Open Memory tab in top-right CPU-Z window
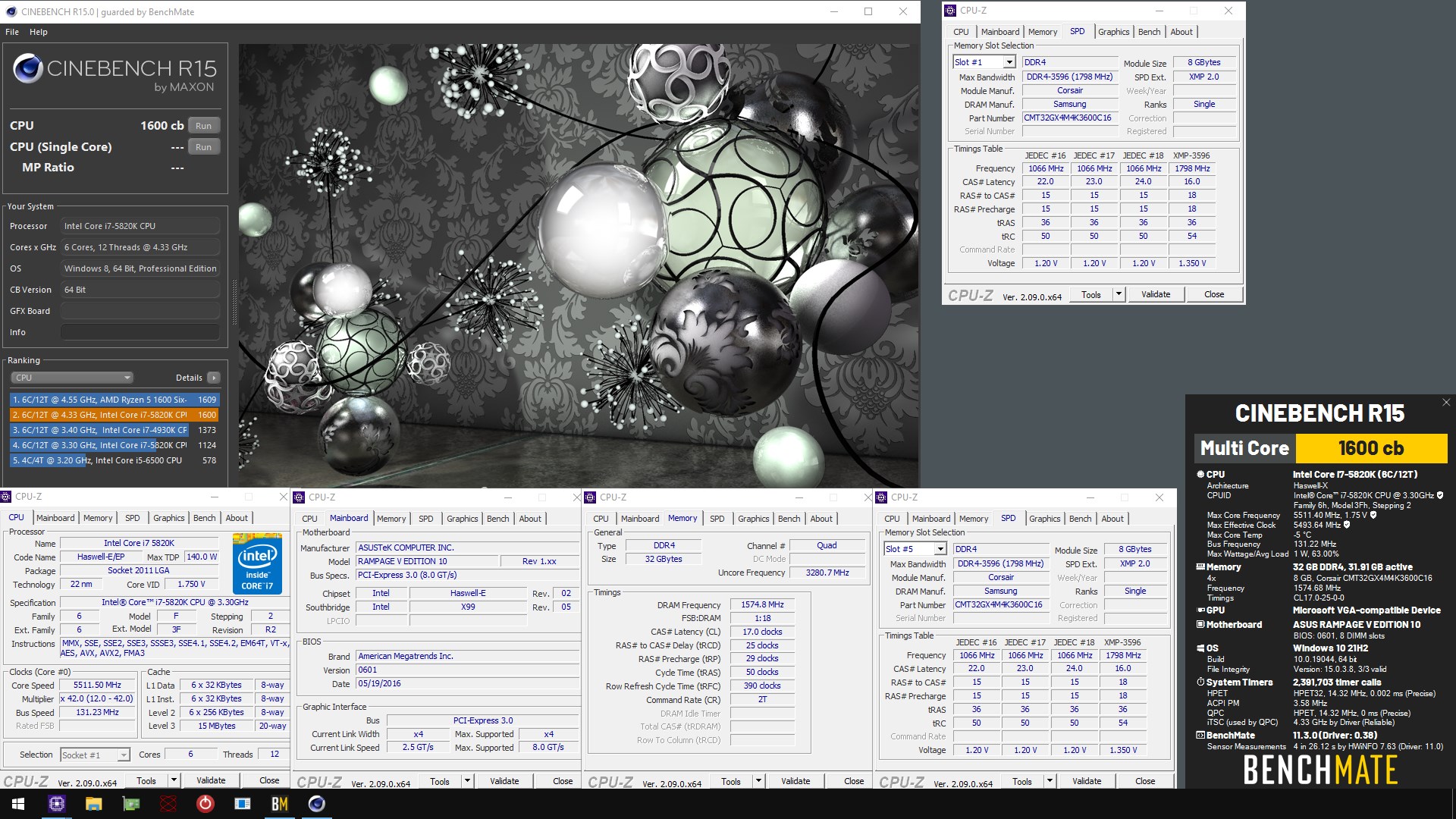 1042,32
